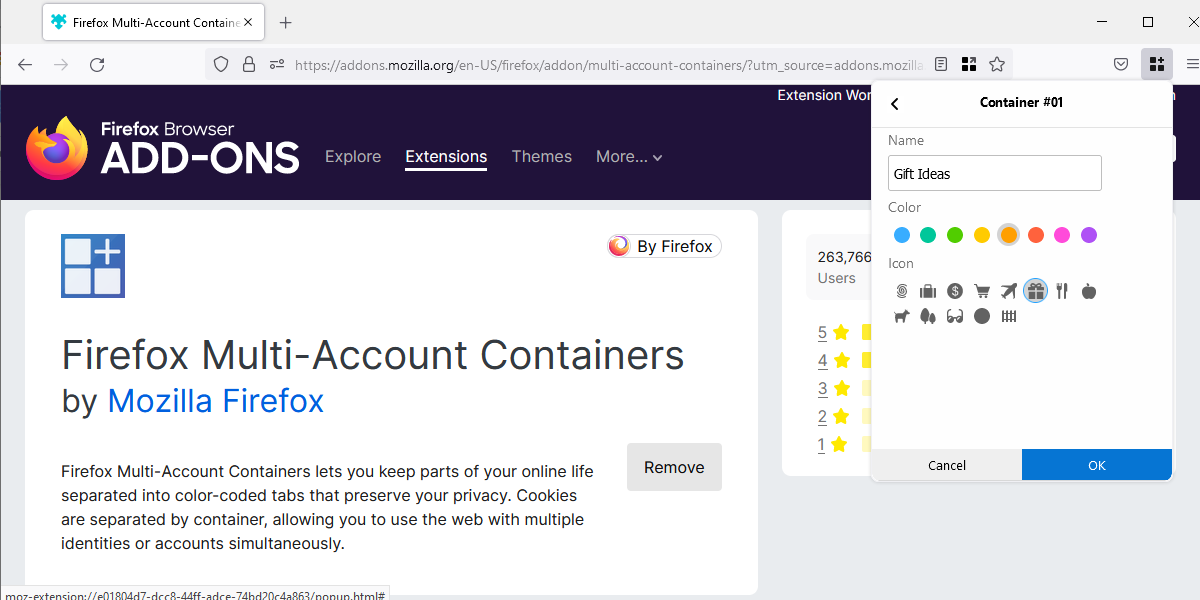Toggle reader view in the address bar
This screenshot has width=1200, height=600.
tap(941, 64)
